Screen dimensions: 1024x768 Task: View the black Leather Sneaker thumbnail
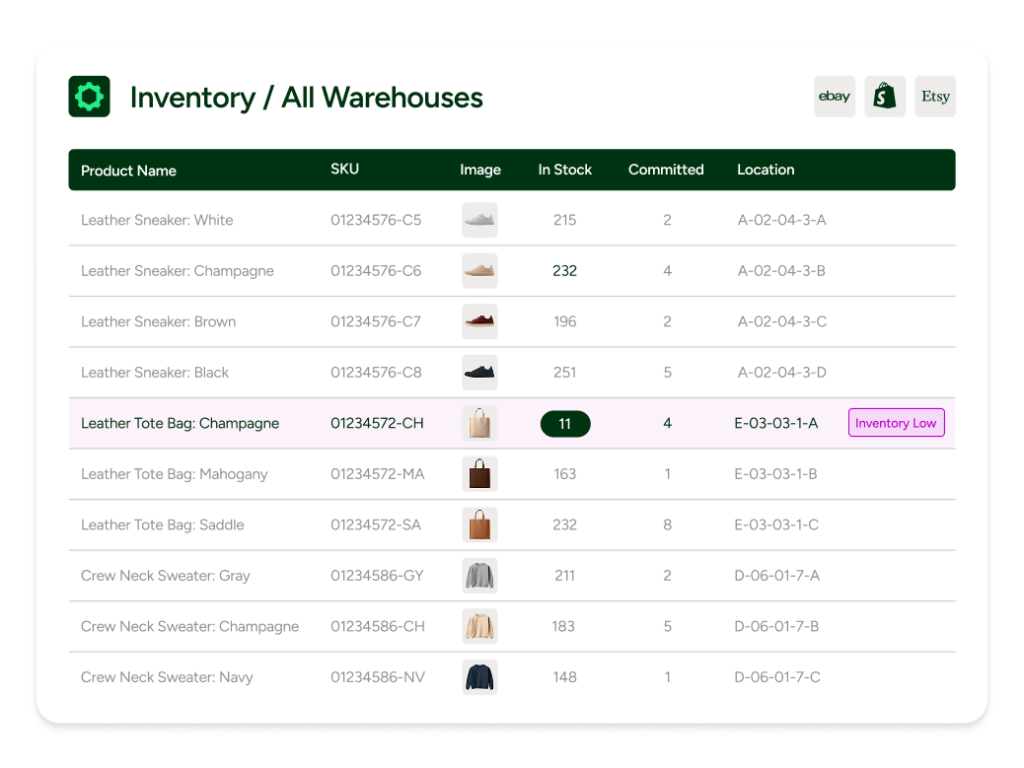tap(480, 372)
